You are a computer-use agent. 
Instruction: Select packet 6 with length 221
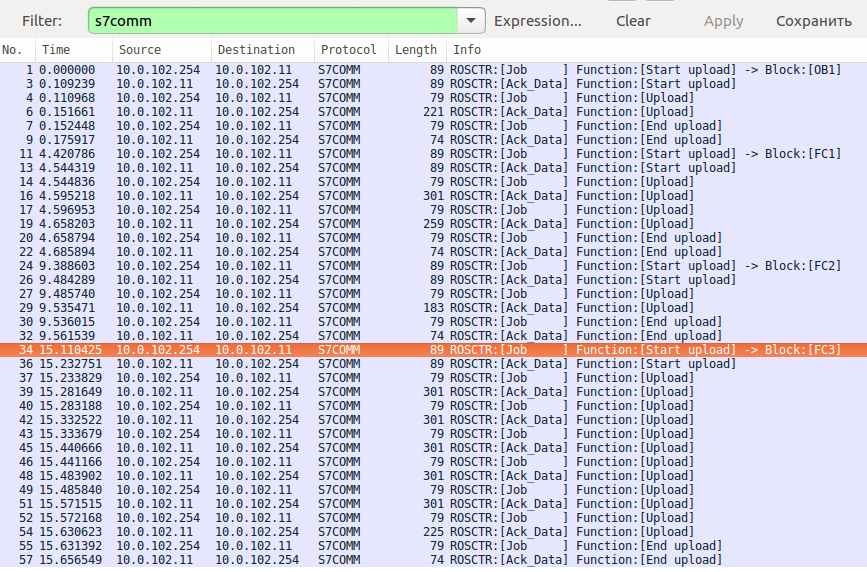coord(434,112)
